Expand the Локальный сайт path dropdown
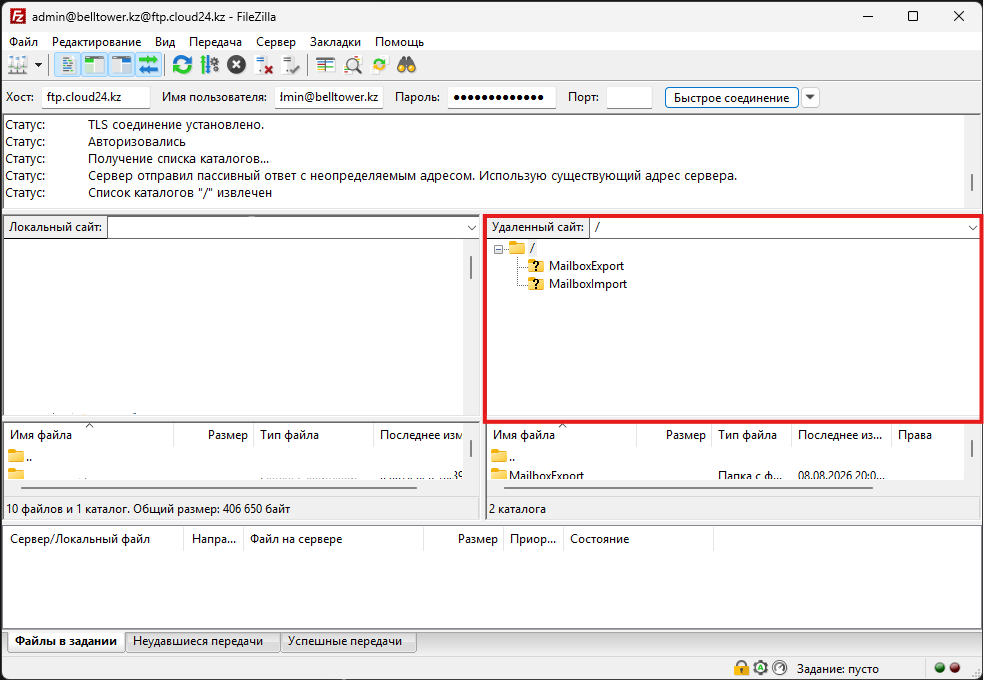 [x=472, y=228]
